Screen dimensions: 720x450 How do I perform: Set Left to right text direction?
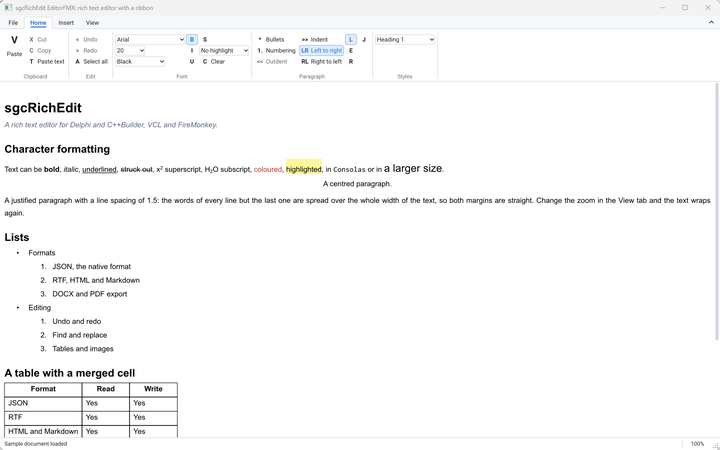point(321,51)
